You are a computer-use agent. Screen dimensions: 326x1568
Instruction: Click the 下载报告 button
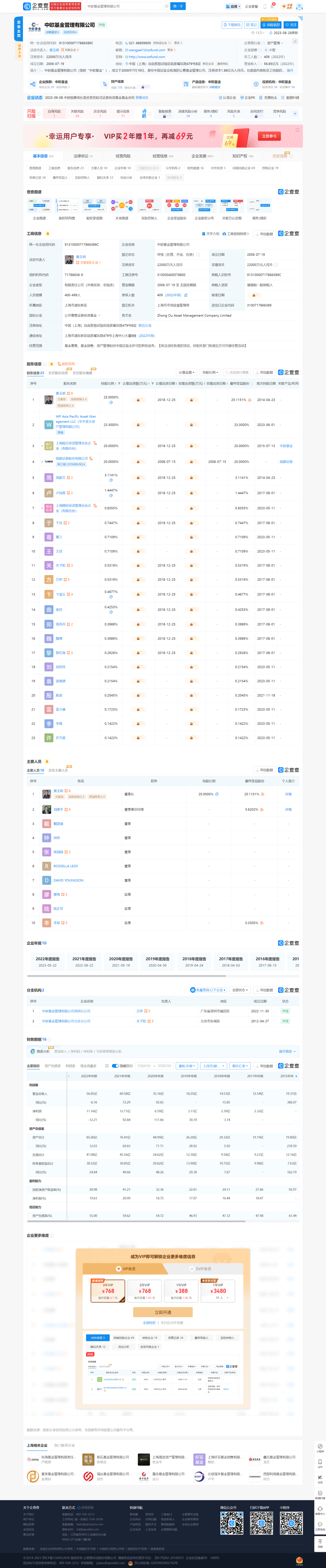[x=232, y=25]
